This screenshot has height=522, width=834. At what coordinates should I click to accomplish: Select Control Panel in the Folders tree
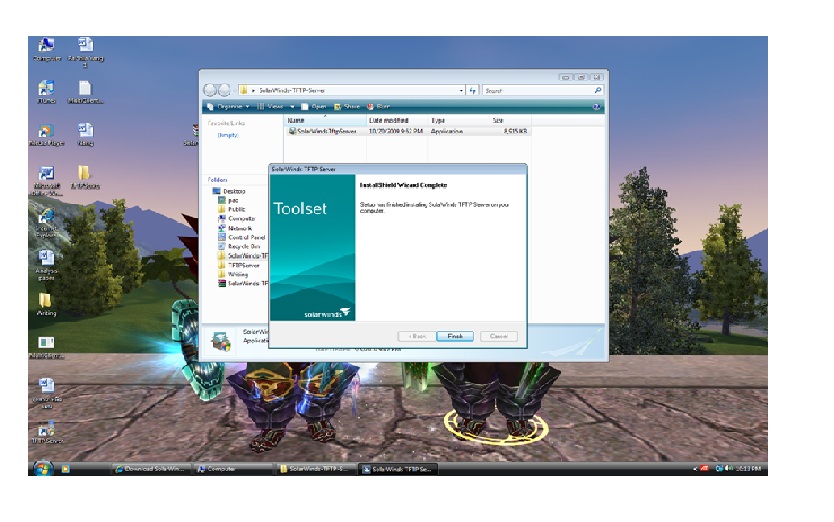point(241,237)
